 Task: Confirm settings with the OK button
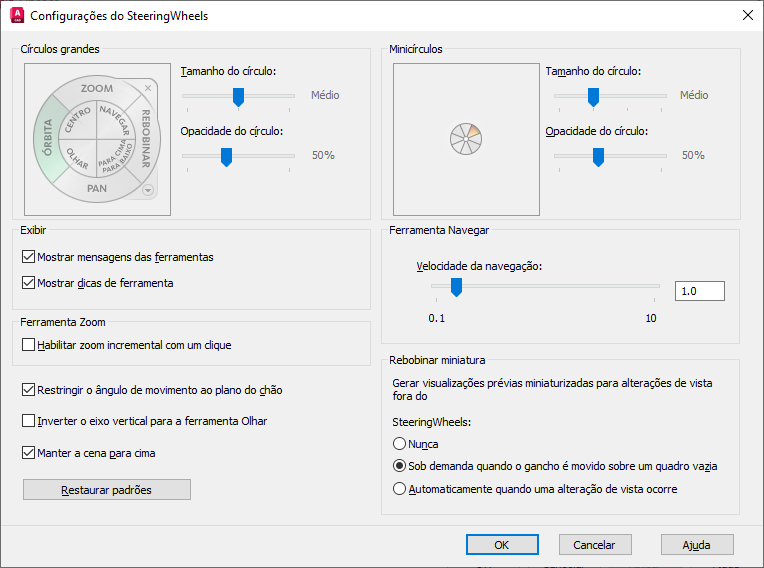(x=502, y=545)
